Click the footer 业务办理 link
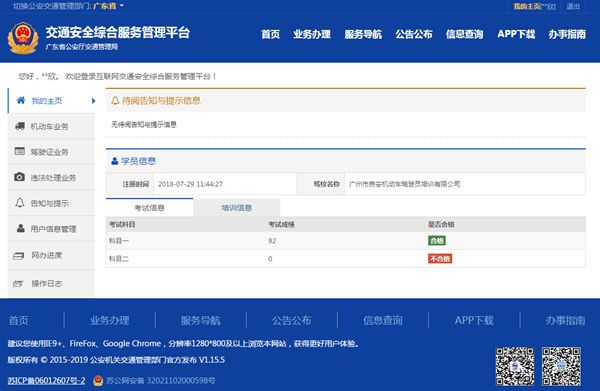 click(109, 320)
